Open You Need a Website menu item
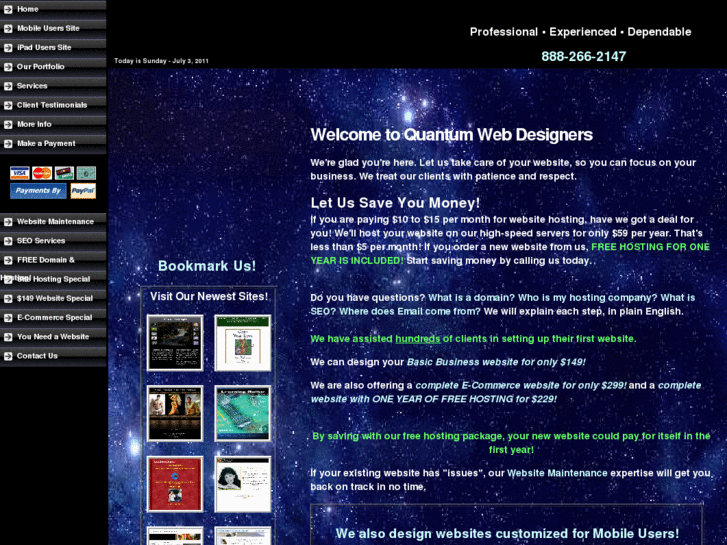 tap(53, 337)
